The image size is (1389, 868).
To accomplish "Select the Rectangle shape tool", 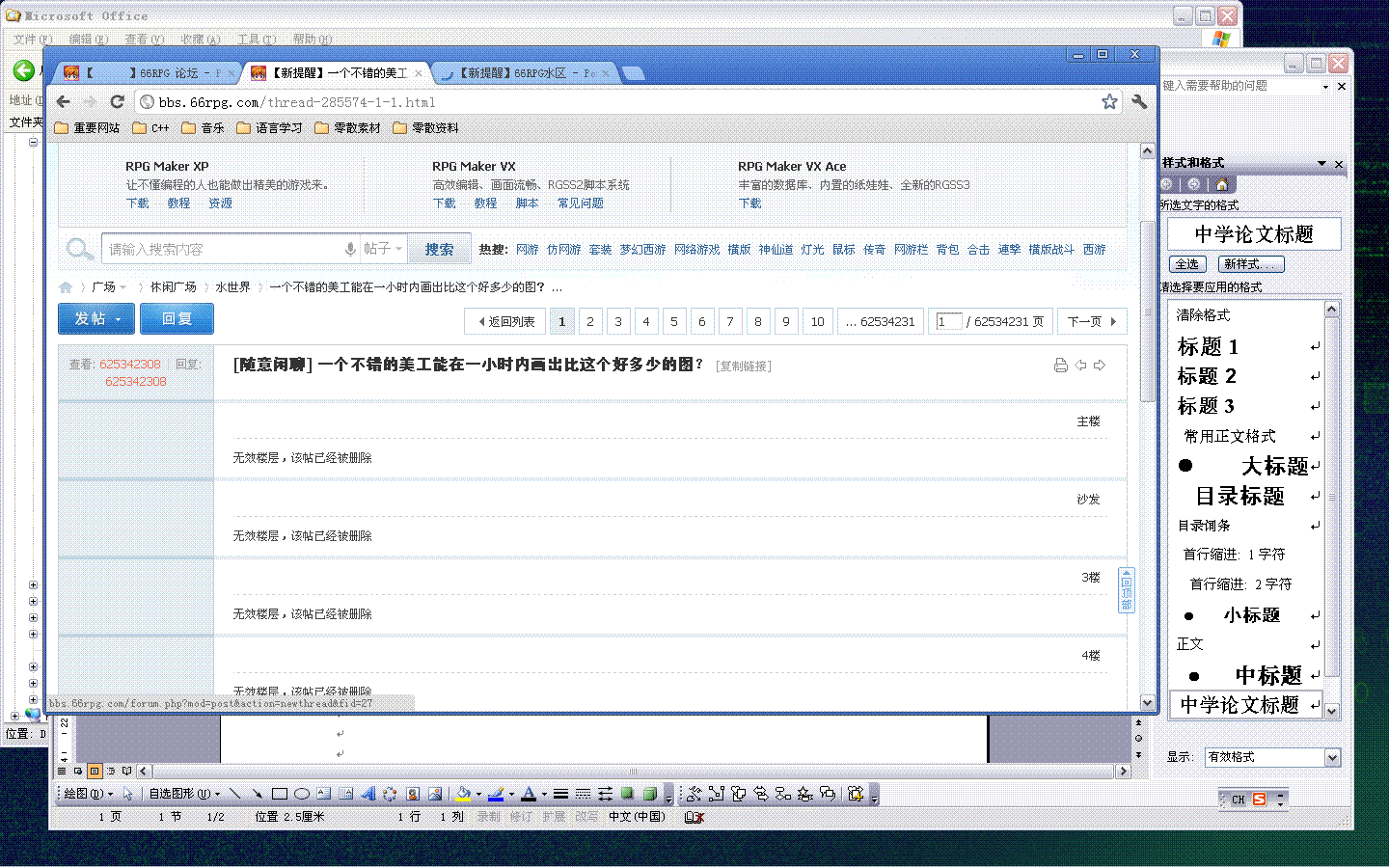I will click(280, 794).
